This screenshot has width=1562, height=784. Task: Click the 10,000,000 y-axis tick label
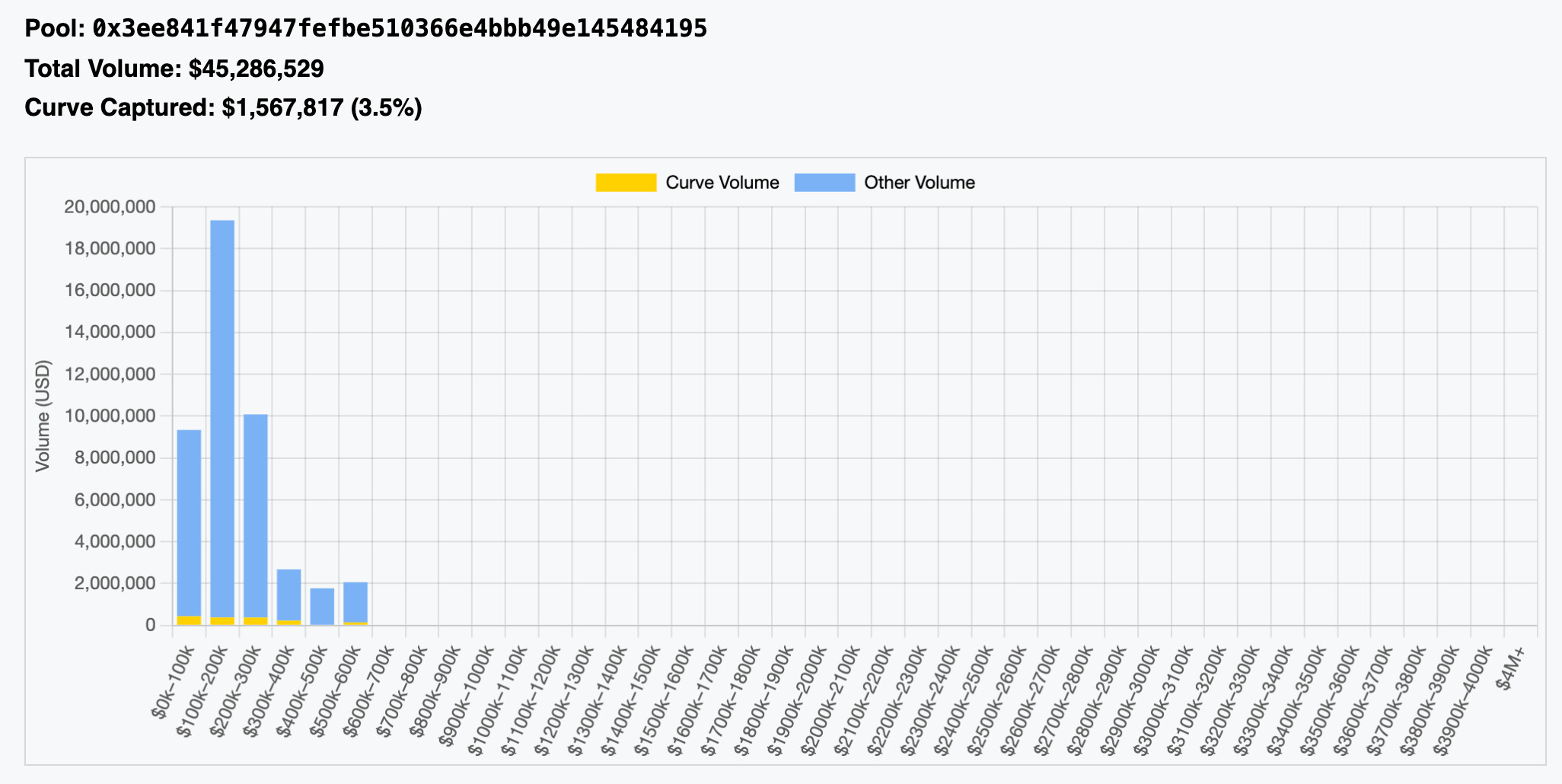(x=110, y=416)
